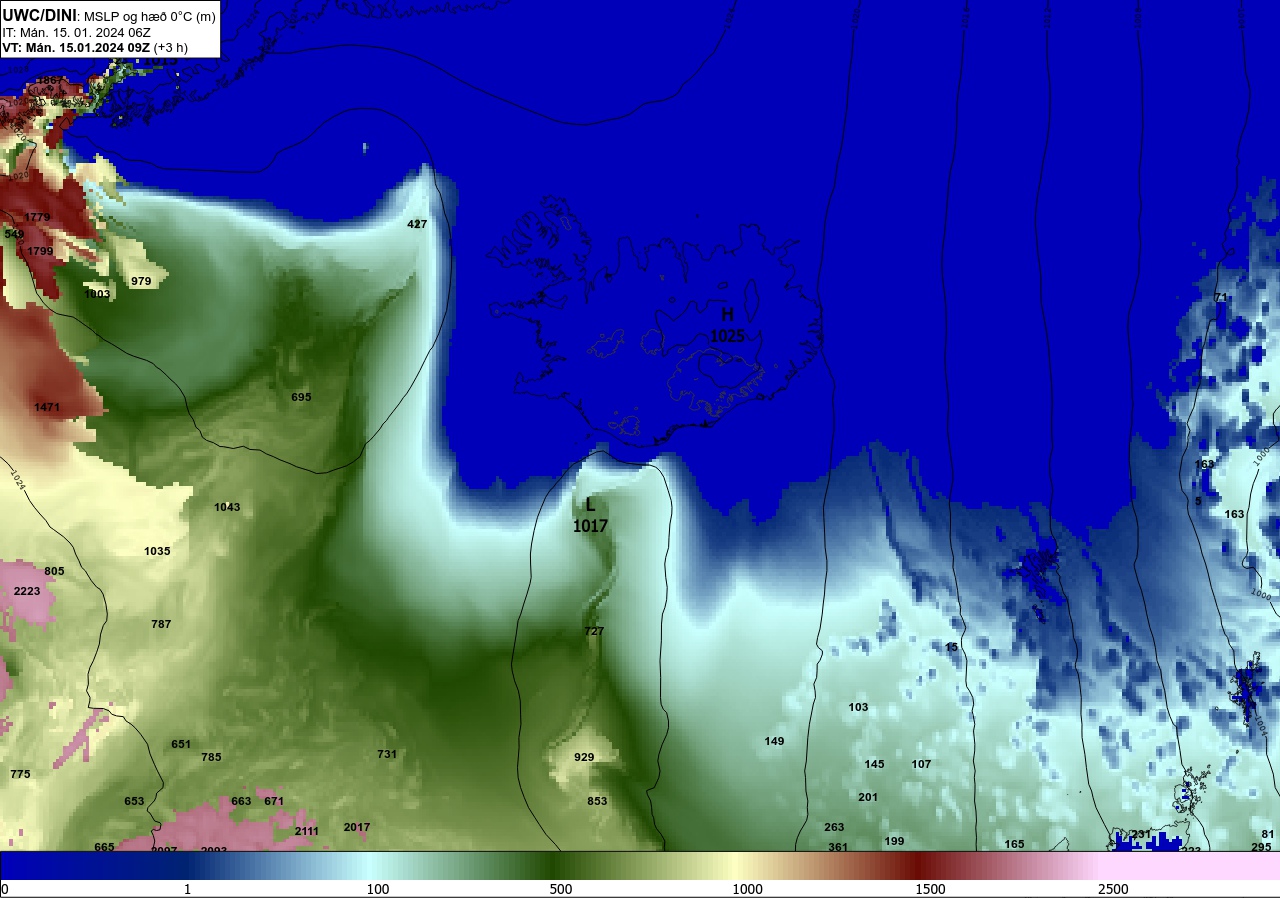Click the 1035 height value
The image size is (1280, 898).
tap(157, 551)
